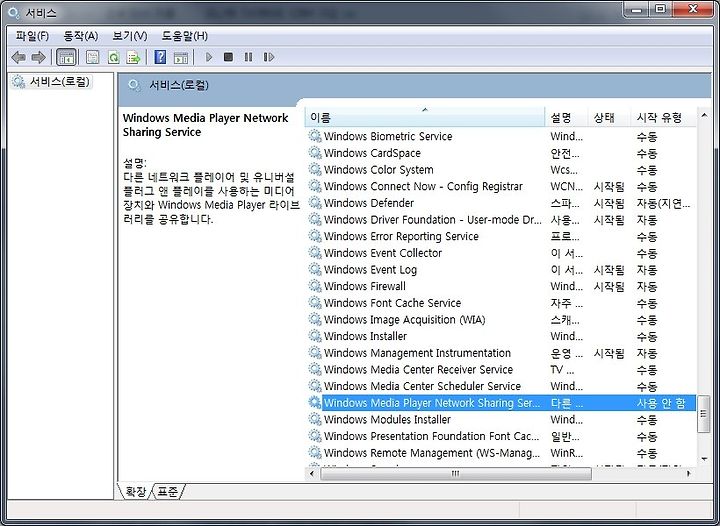Switch to the 표준 tab
This screenshot has height=526, width=720.
coord(167,492)
